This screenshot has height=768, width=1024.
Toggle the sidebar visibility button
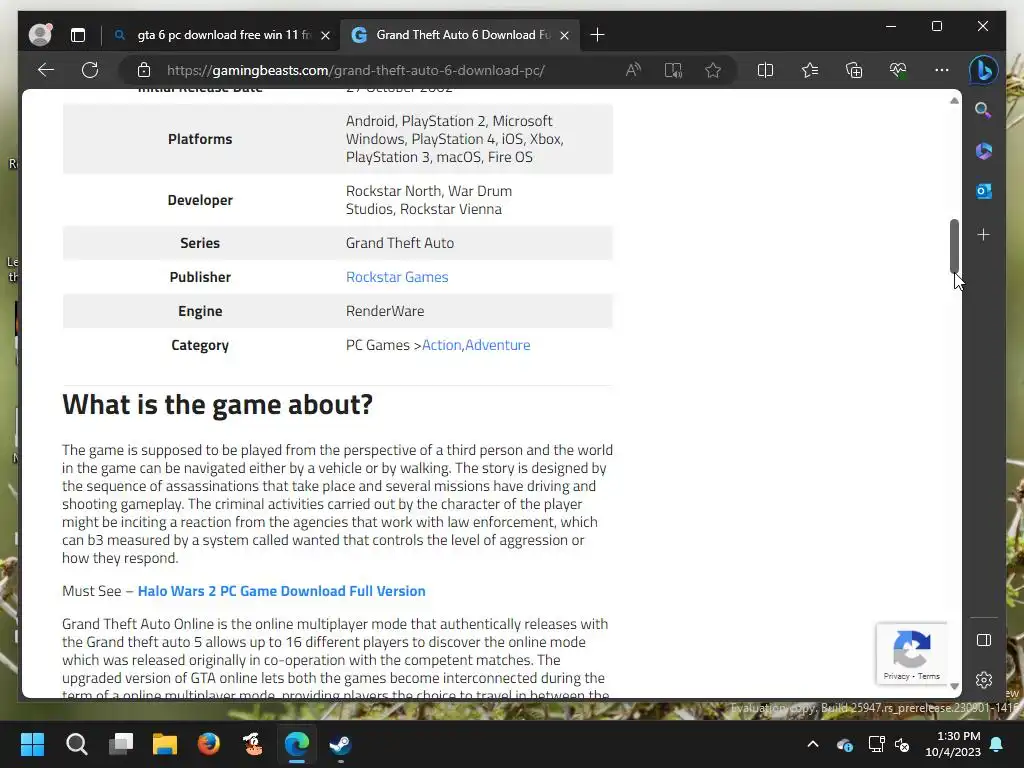984,640
